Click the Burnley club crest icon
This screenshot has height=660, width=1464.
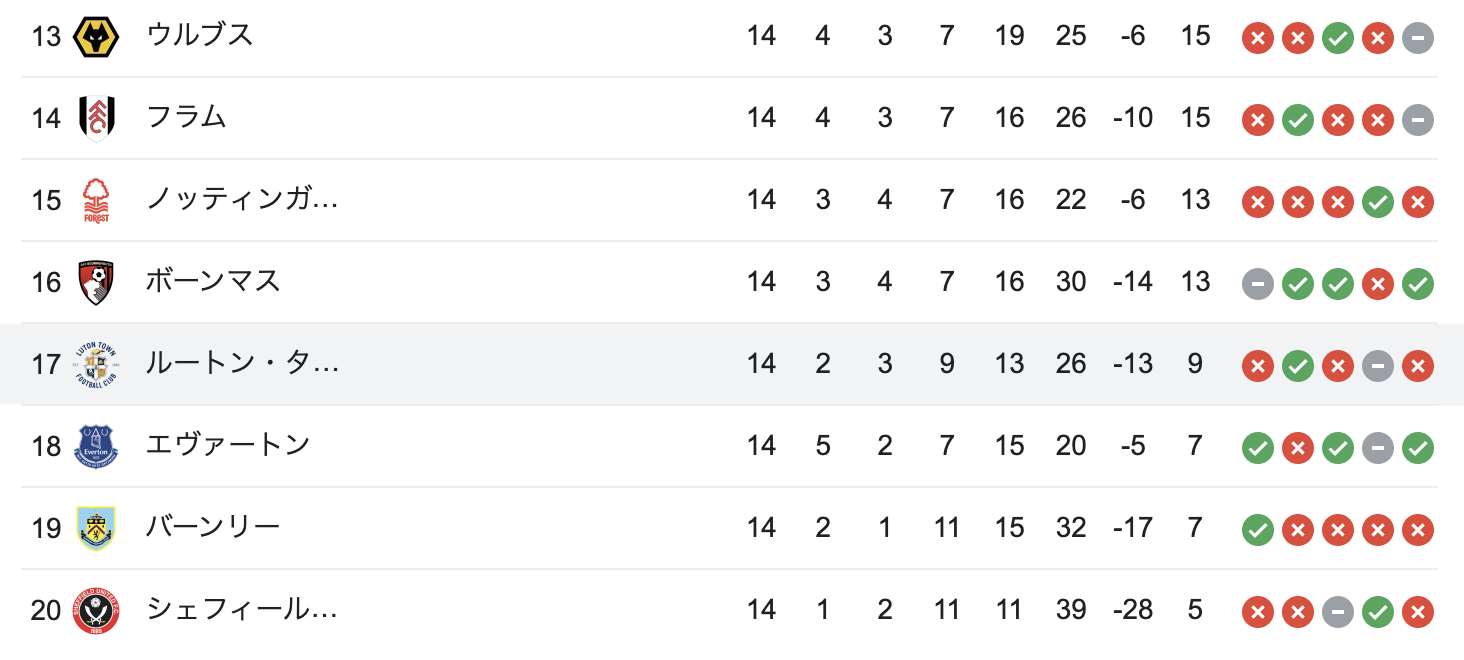[97, 528]
